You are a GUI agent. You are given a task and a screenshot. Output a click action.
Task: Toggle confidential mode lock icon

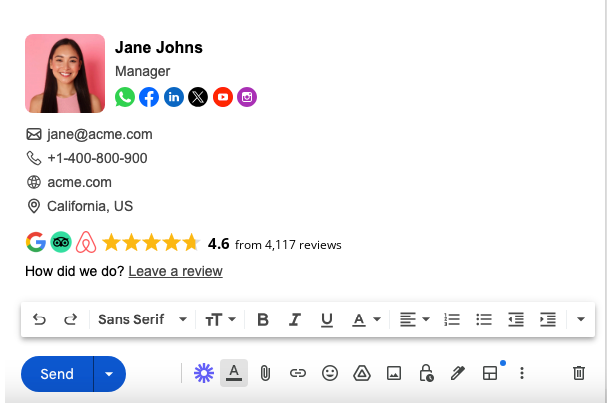point(426,373)
